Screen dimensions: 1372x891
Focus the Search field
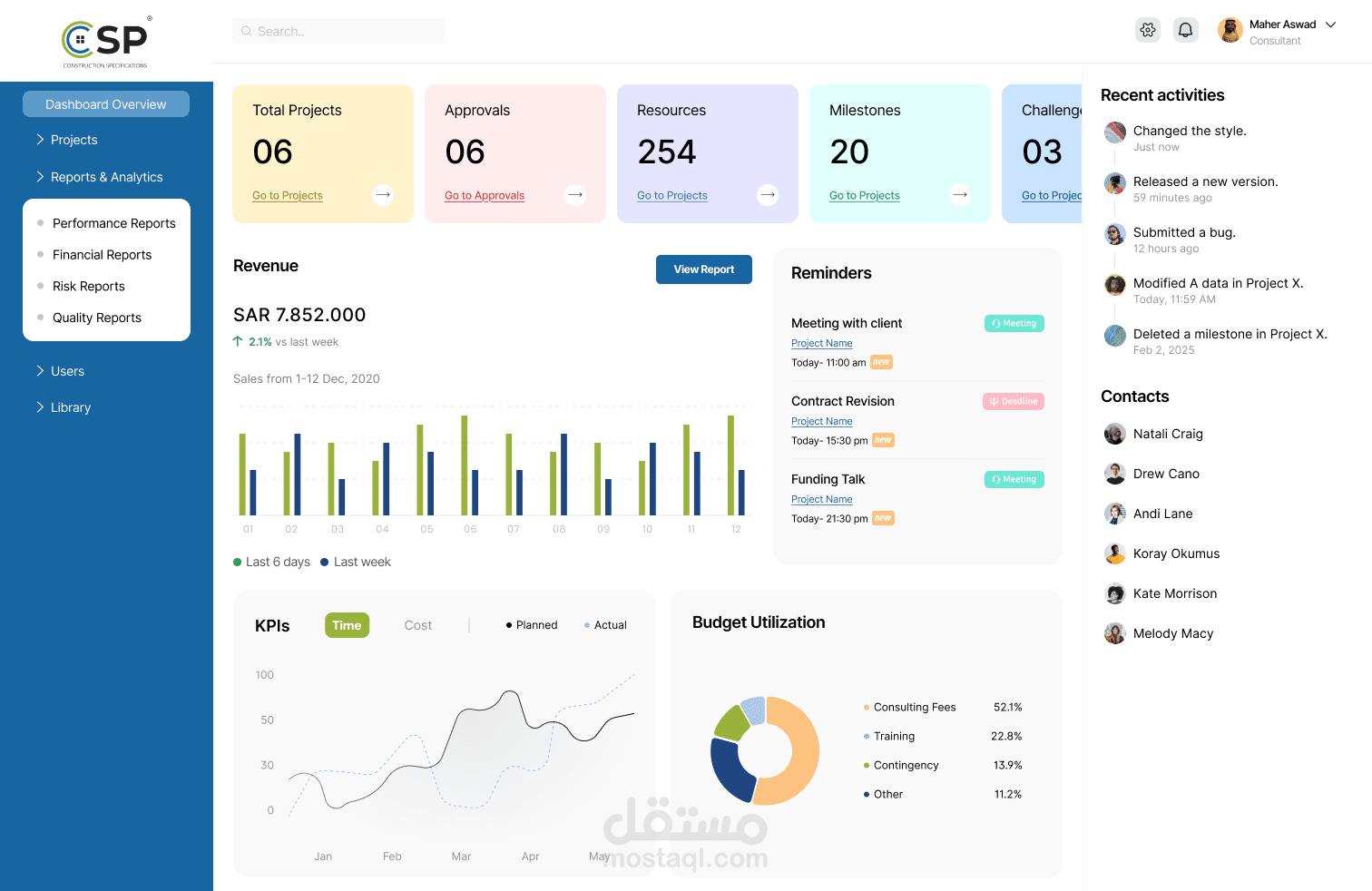click(x=338, y=31)
